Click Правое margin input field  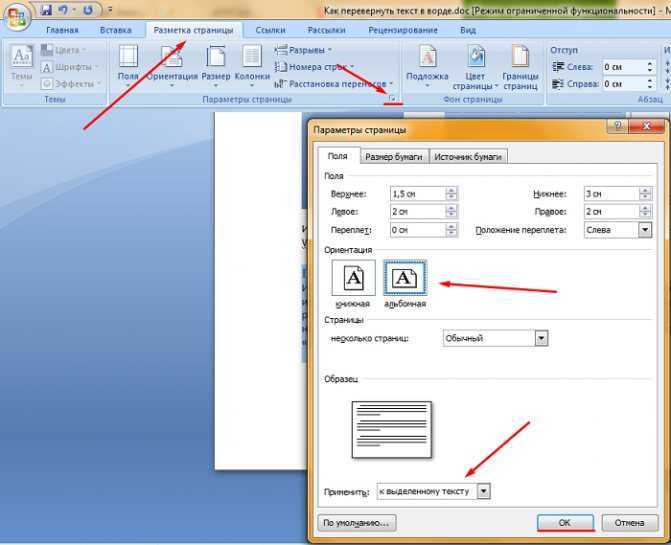pos(611,211)
